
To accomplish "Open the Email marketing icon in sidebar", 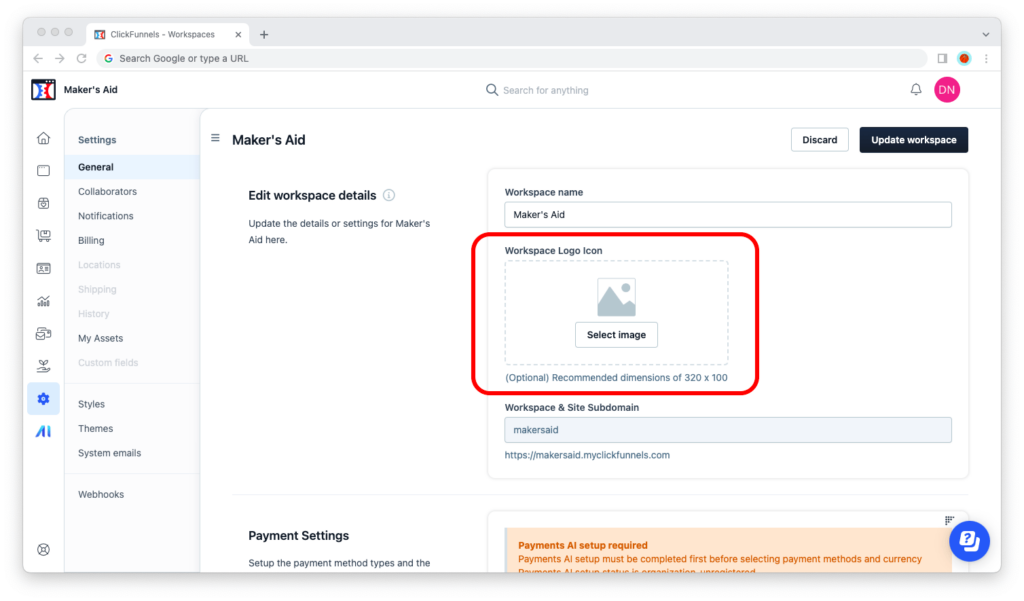I will (x=43, y=334).
